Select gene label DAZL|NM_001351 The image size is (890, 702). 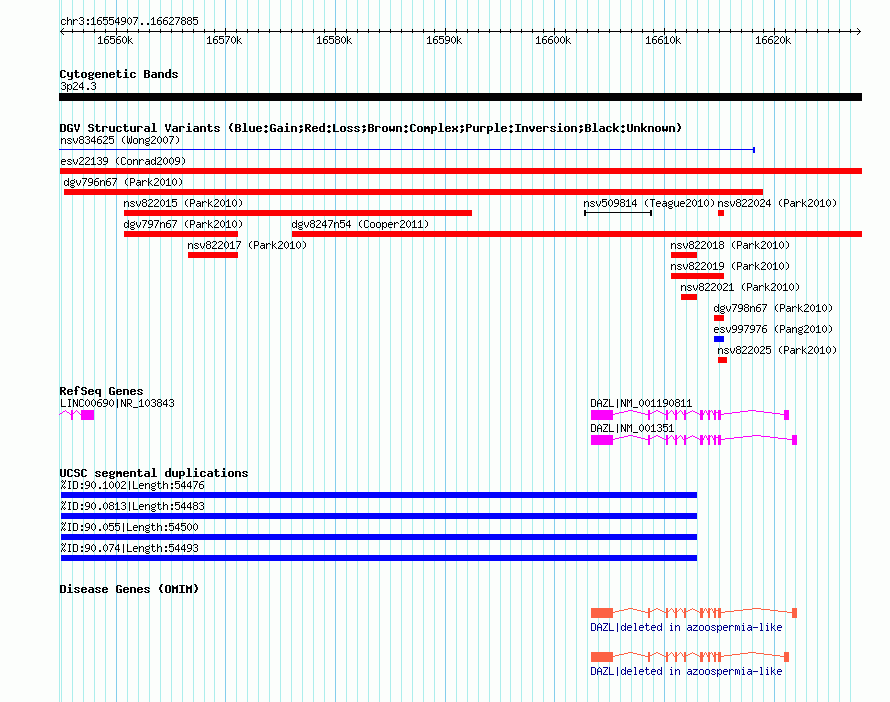click(x=632, y=428)
